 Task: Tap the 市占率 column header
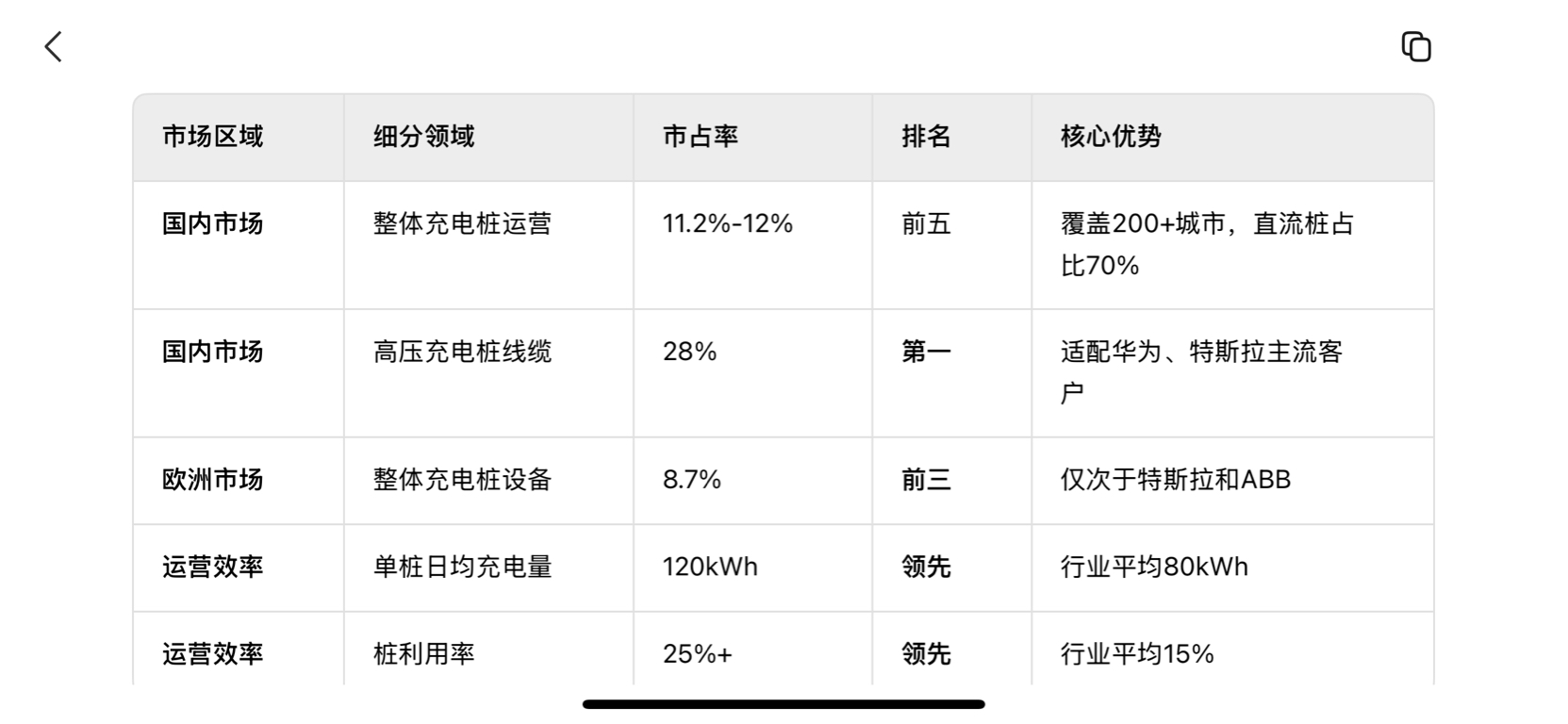coord(700,137)
